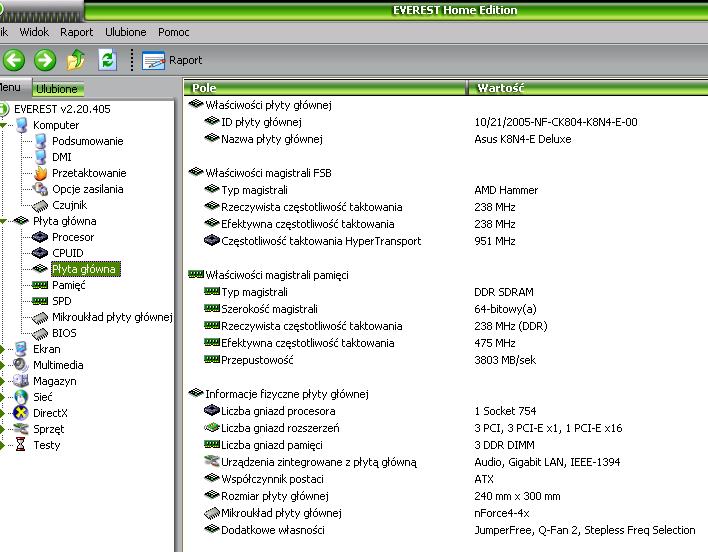This screenshot has width=708, height=552.
Task: Click the Ekran monitor icon
Action: click(x=21, y=349)
